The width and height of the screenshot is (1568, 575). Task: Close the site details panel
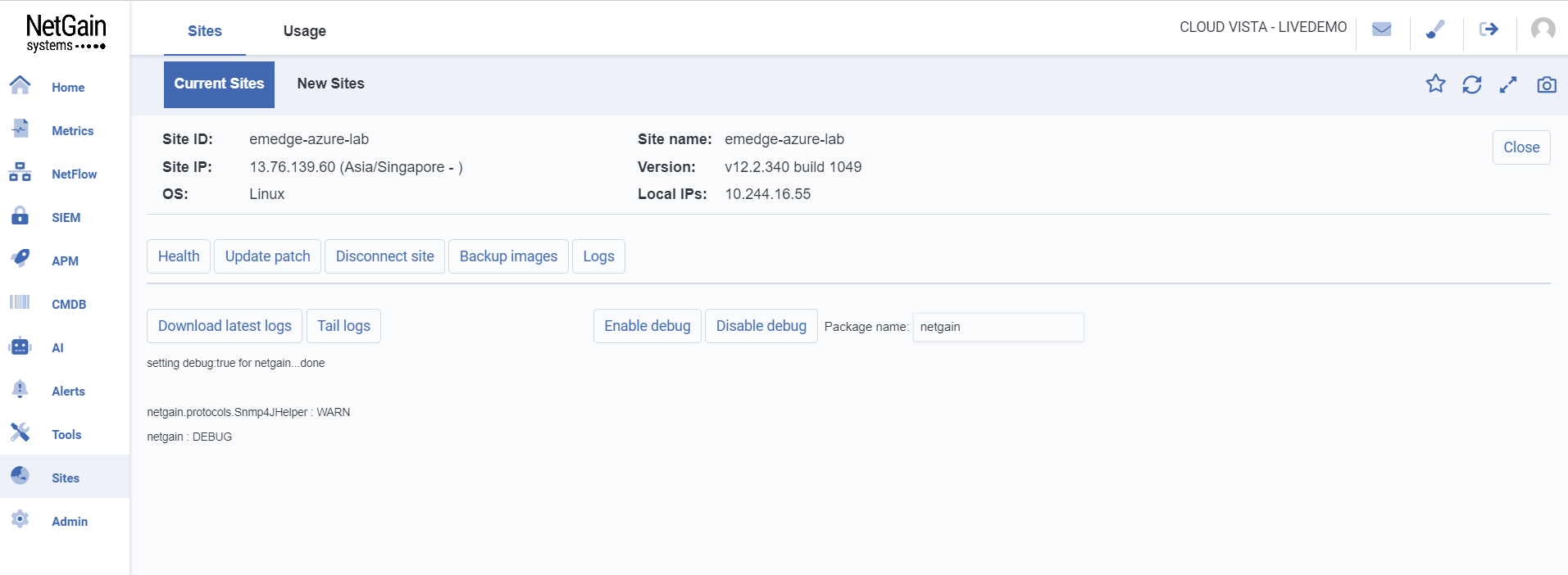click(x=1521, y=147)
